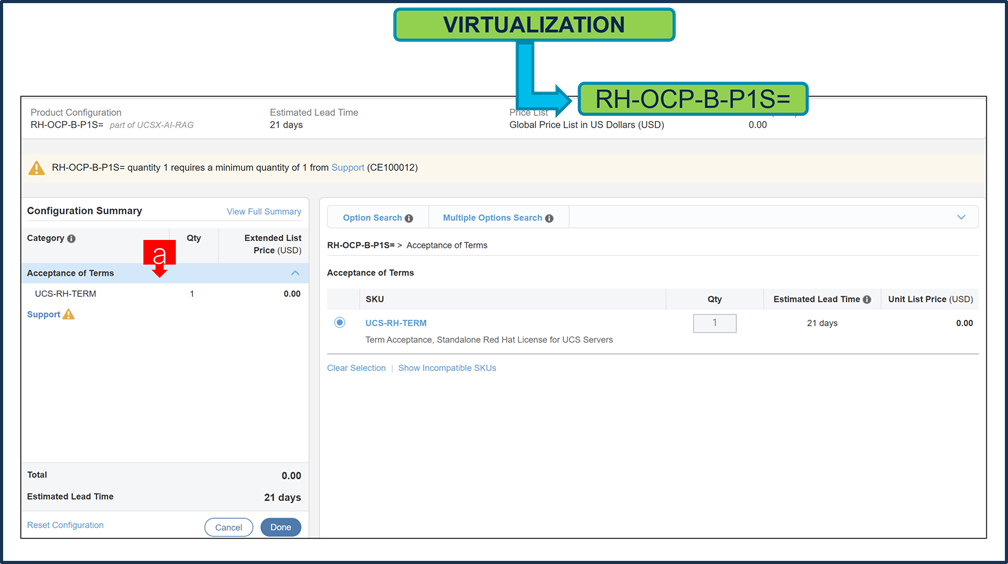Viewport: 1008px width, 564px height.
Task: Click the Total amount 0.00 value
Action: point(291,476)
